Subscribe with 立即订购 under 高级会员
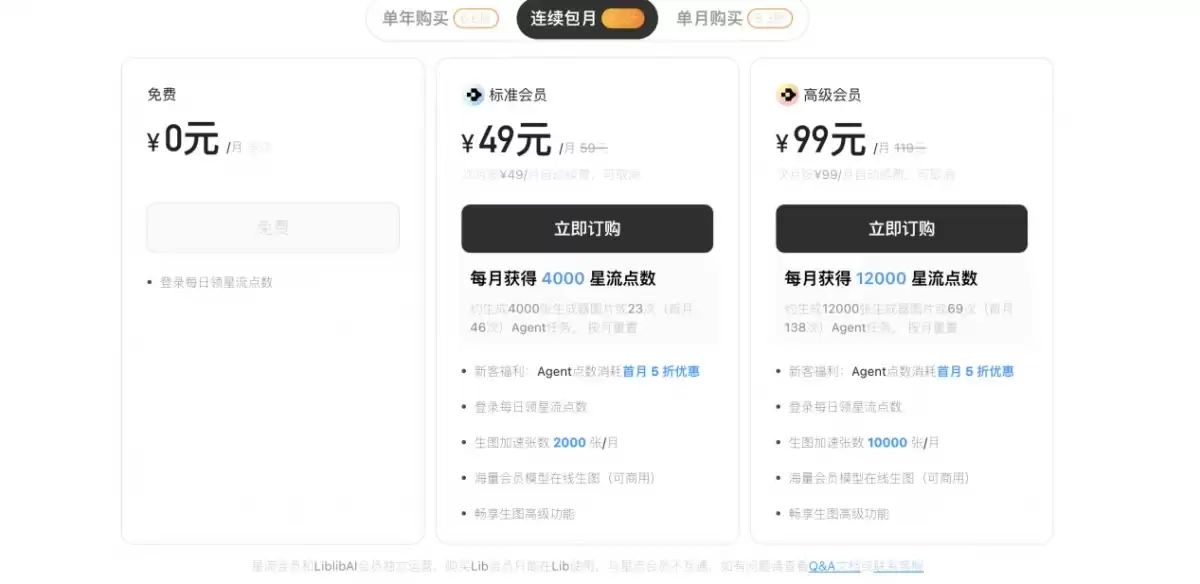Viewport: 1200px width, 584px height. 902,229
